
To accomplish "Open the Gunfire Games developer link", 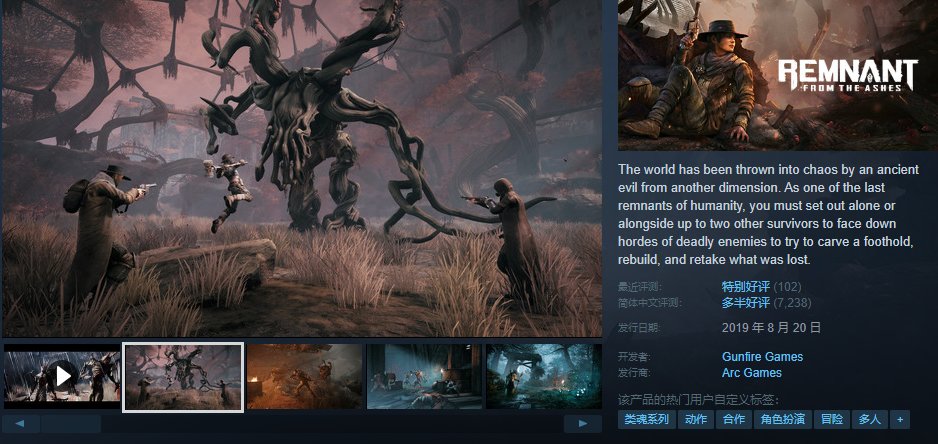I will click(762, 357).
